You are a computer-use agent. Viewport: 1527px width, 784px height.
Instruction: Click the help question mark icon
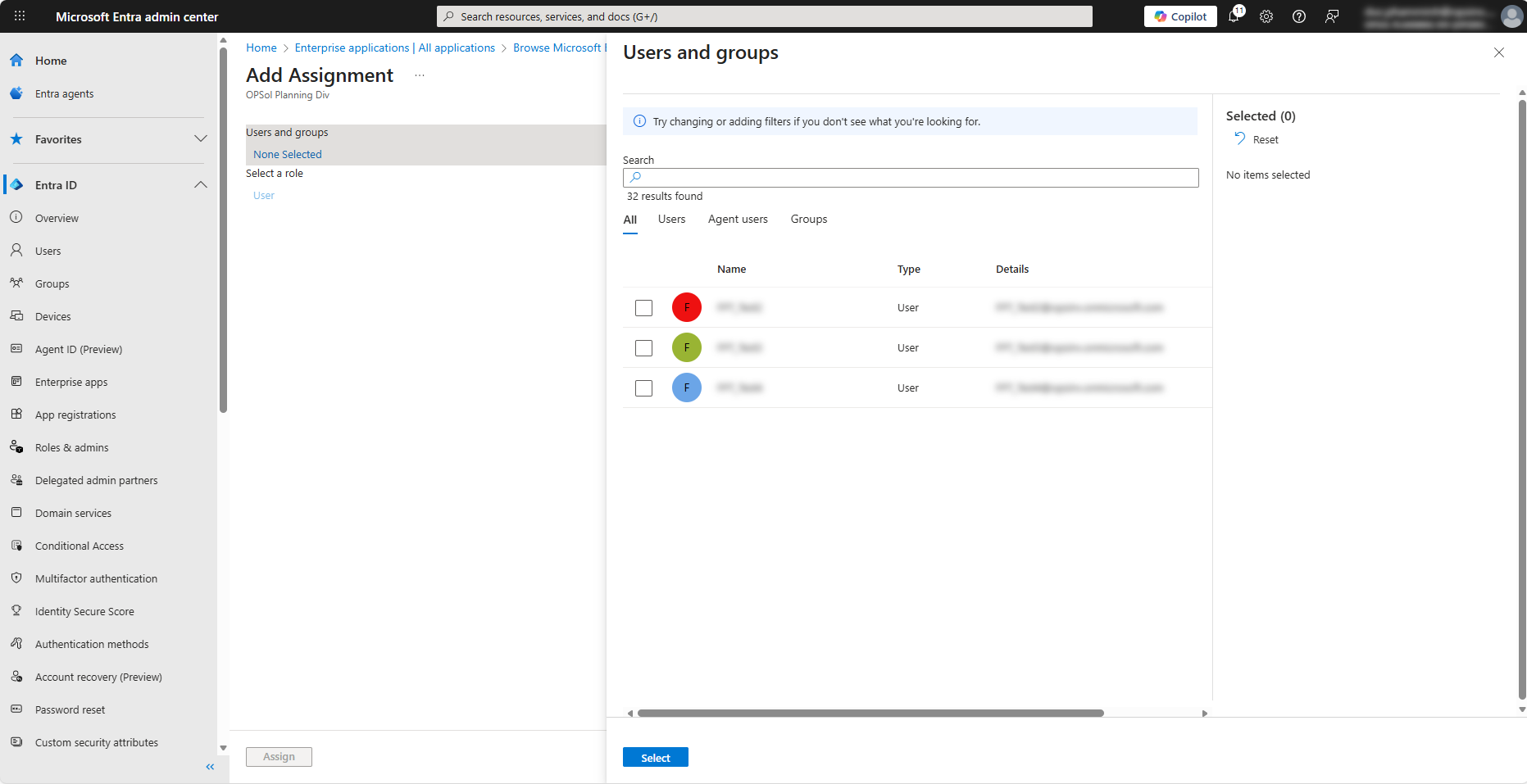point(1299,16)
